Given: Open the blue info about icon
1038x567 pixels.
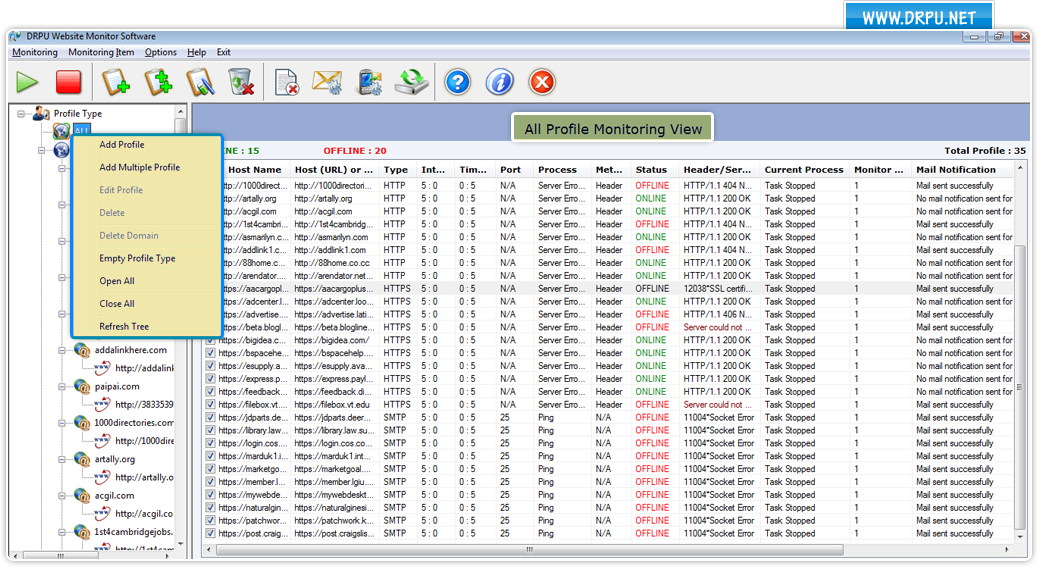Looking at the screenshot, I should point(500,82).
